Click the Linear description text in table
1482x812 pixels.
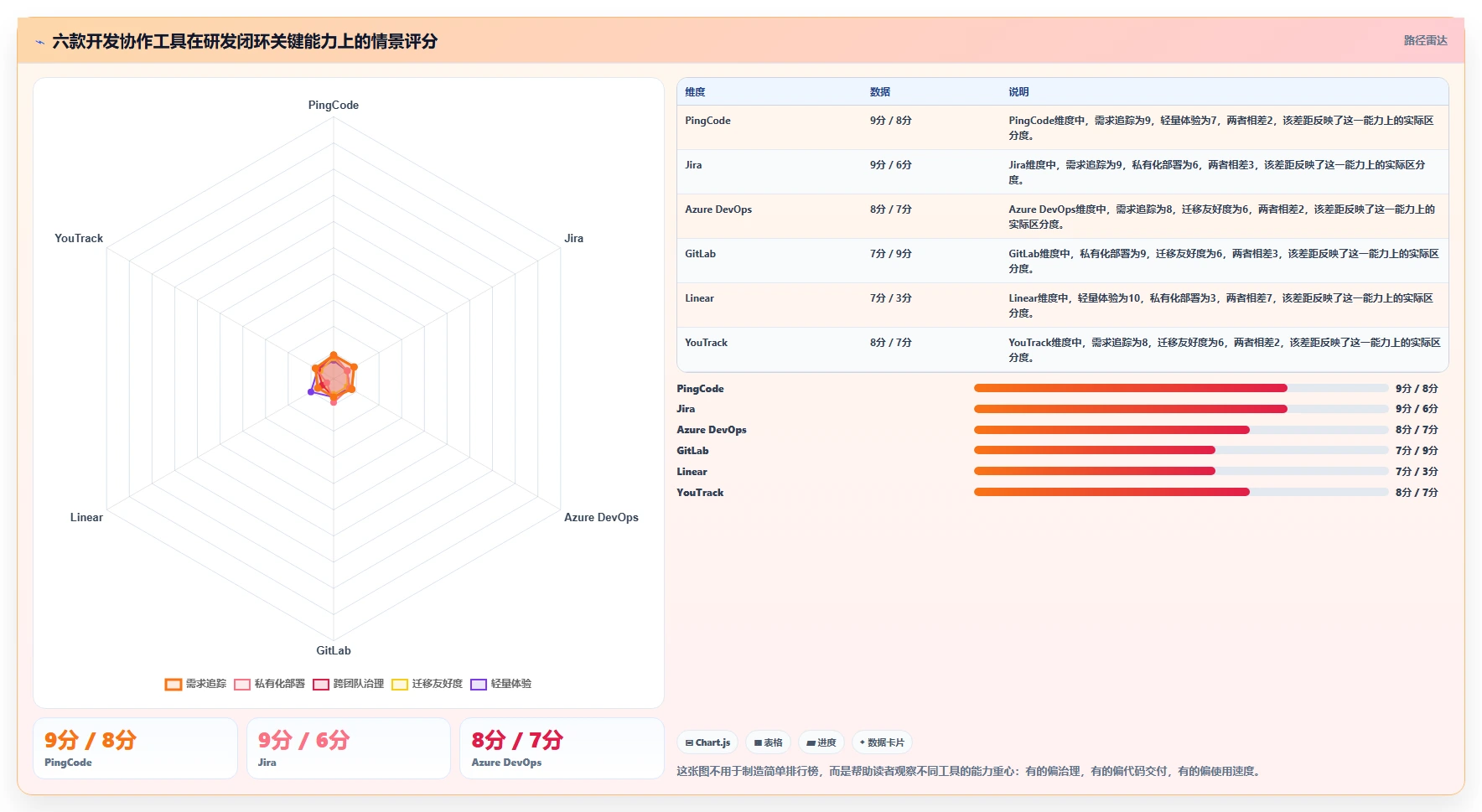pos(1220,306)
